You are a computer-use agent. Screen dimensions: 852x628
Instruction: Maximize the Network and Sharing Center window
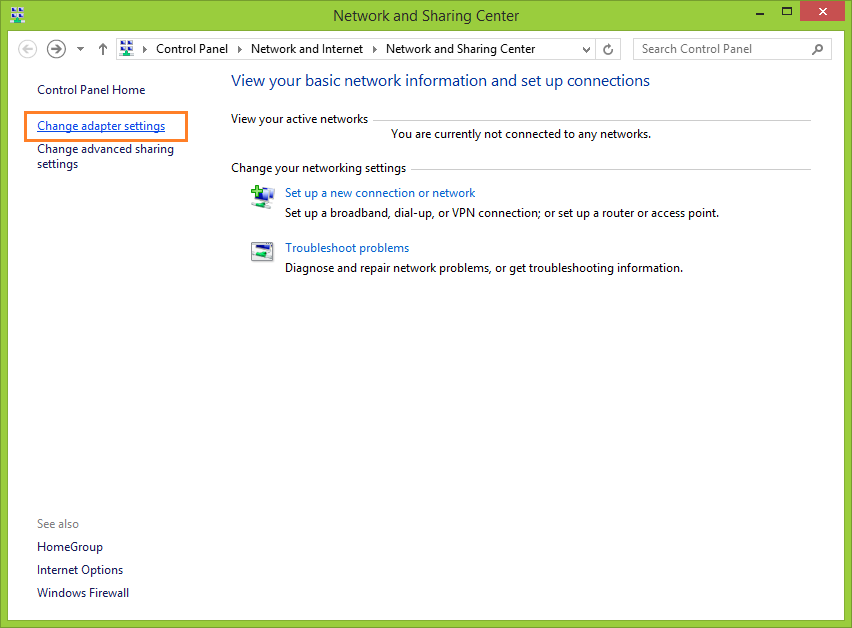click(787, 12)
